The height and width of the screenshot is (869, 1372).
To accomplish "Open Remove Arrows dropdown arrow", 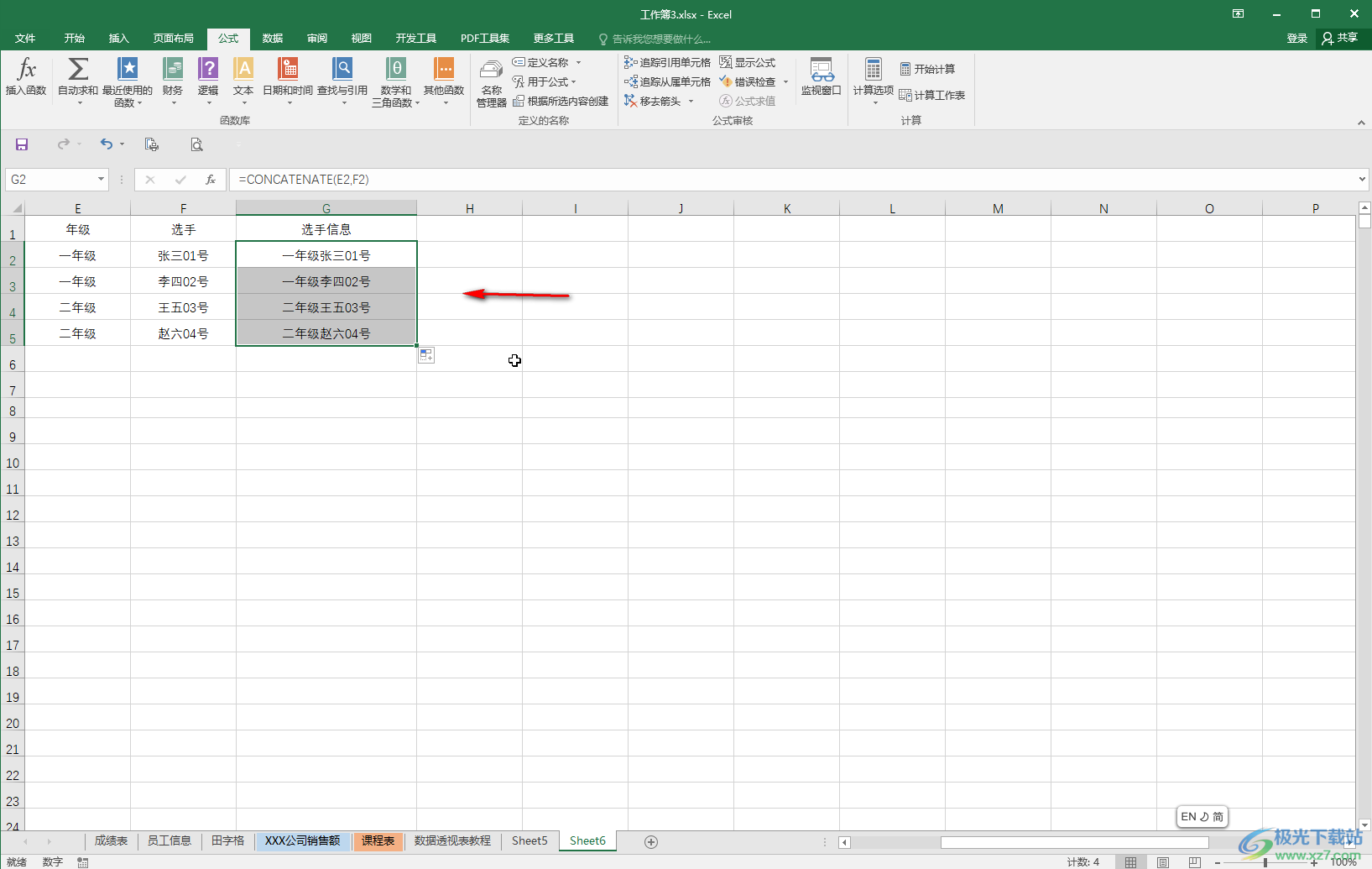I will 691,101.
